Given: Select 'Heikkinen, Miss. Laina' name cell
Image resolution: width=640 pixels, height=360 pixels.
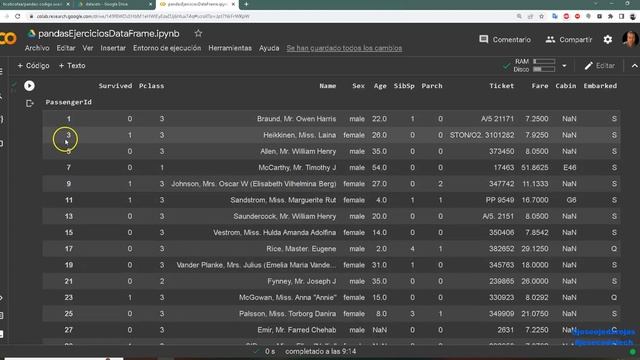Looking at the screenshot, I should 300,135.
